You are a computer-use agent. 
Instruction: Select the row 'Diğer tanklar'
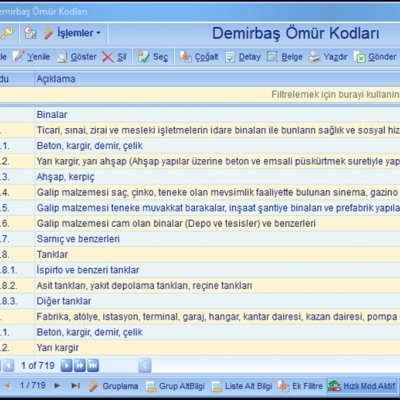200,301
